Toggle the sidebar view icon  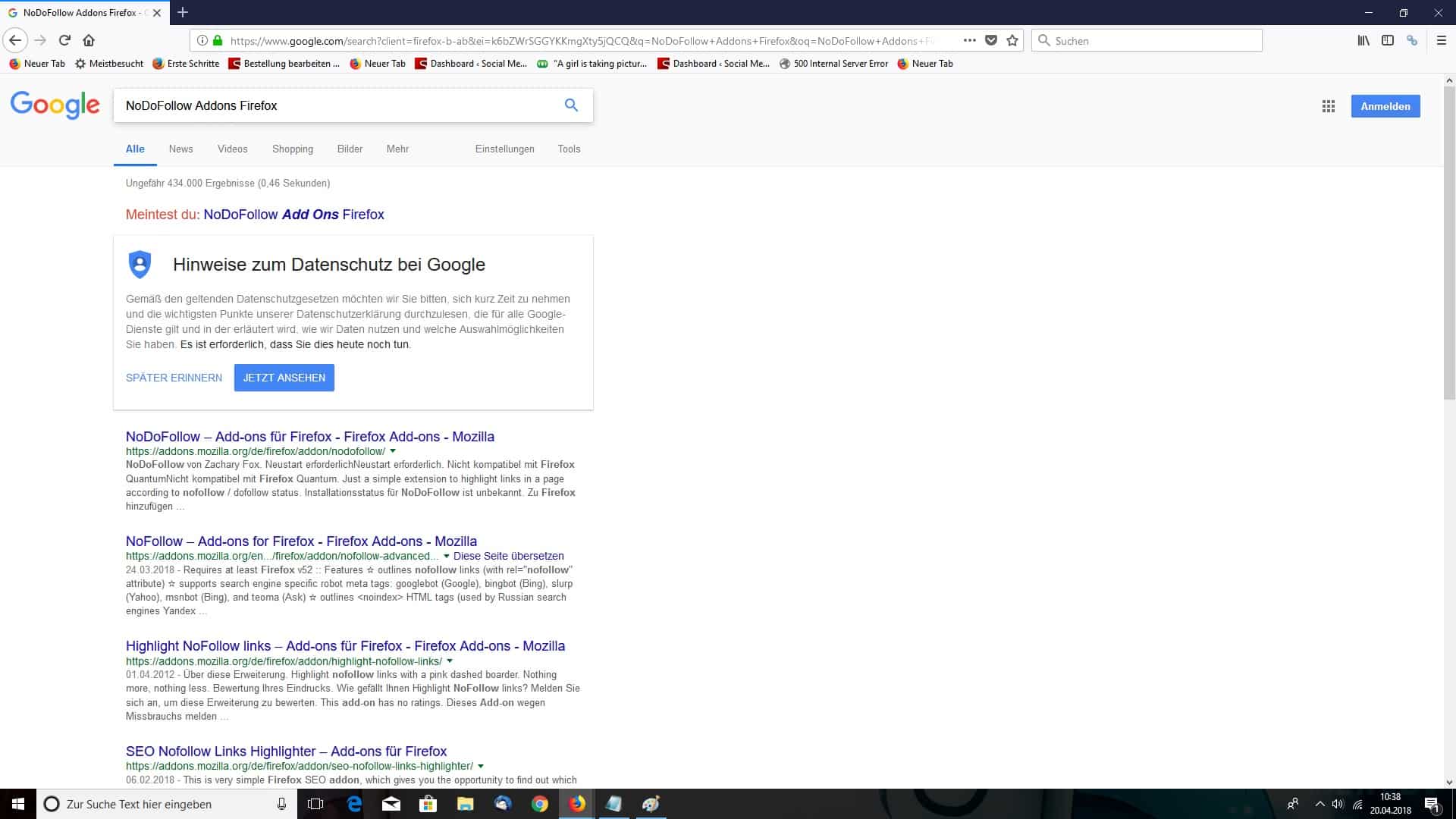[1388, 40]
